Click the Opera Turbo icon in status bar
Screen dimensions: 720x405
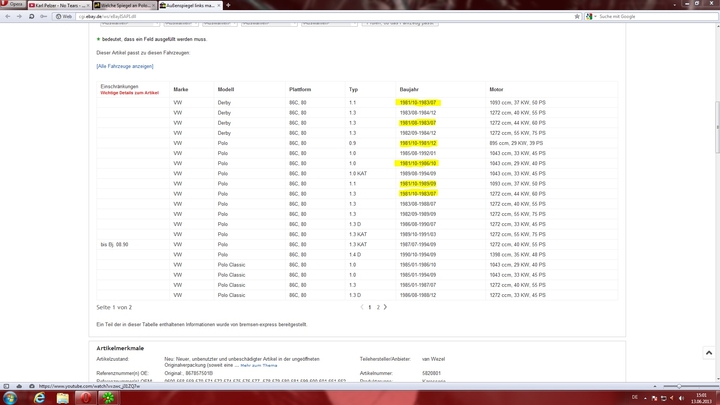(x=32, y=386)
